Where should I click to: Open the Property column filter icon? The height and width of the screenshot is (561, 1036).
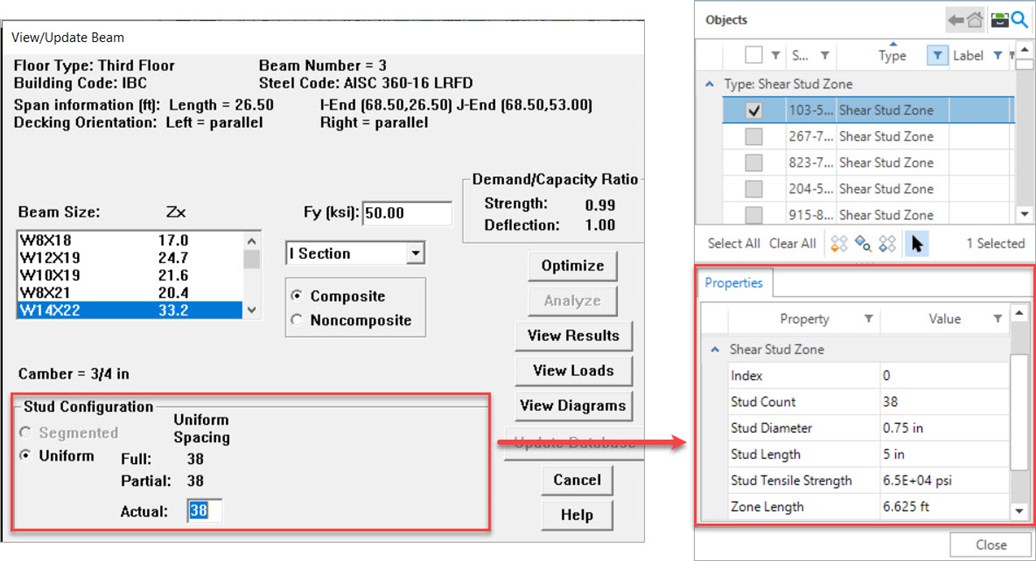click(868, 319)
